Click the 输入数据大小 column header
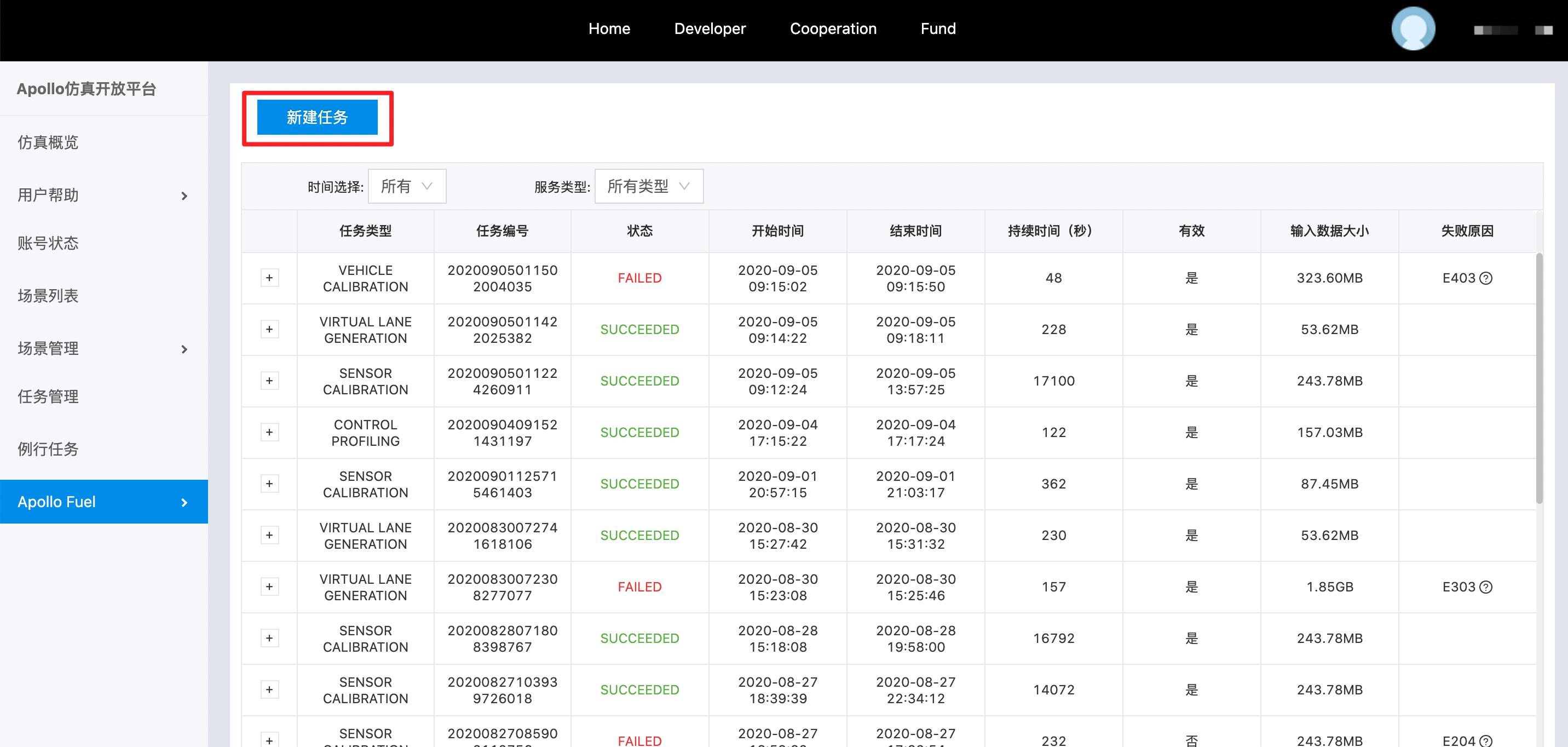The width and height of the screenshot is (1568, 747). [1329, 231]
